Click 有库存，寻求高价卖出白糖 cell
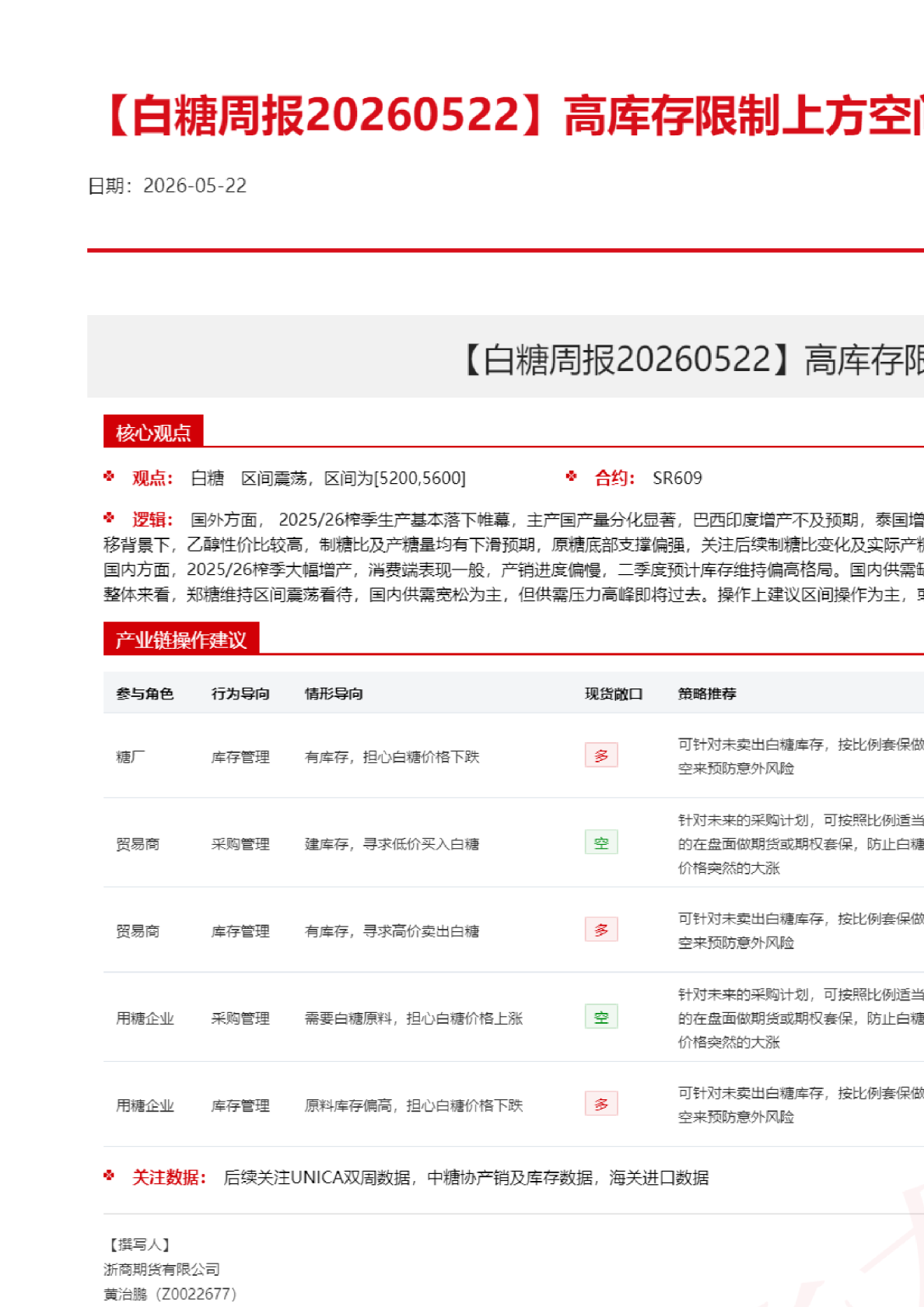Viewport: 924px width, 1307px height. coord(392,931)
